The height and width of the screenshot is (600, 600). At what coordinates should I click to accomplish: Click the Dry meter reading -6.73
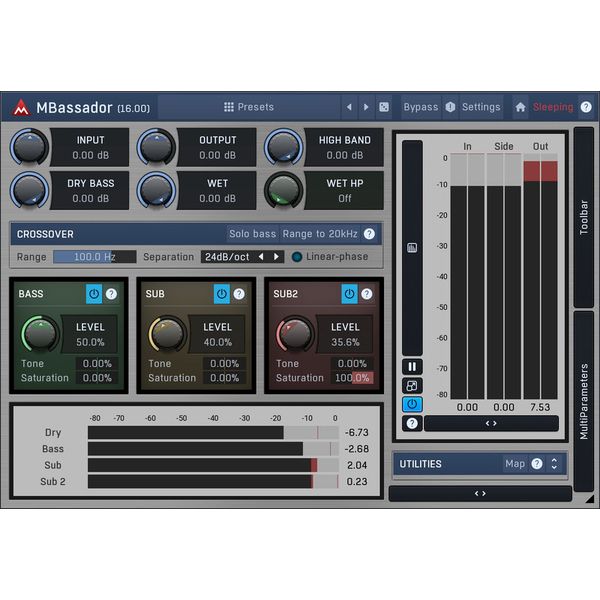(357, 432)
